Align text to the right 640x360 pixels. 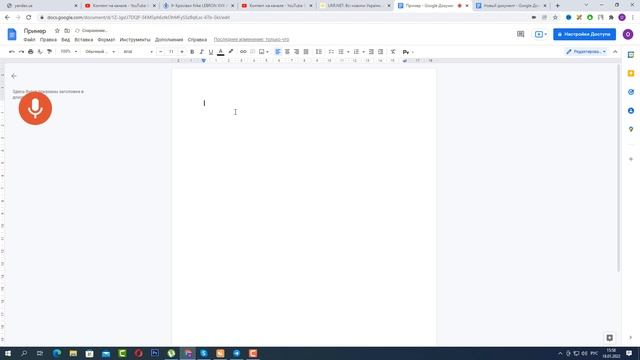(297, 52)
